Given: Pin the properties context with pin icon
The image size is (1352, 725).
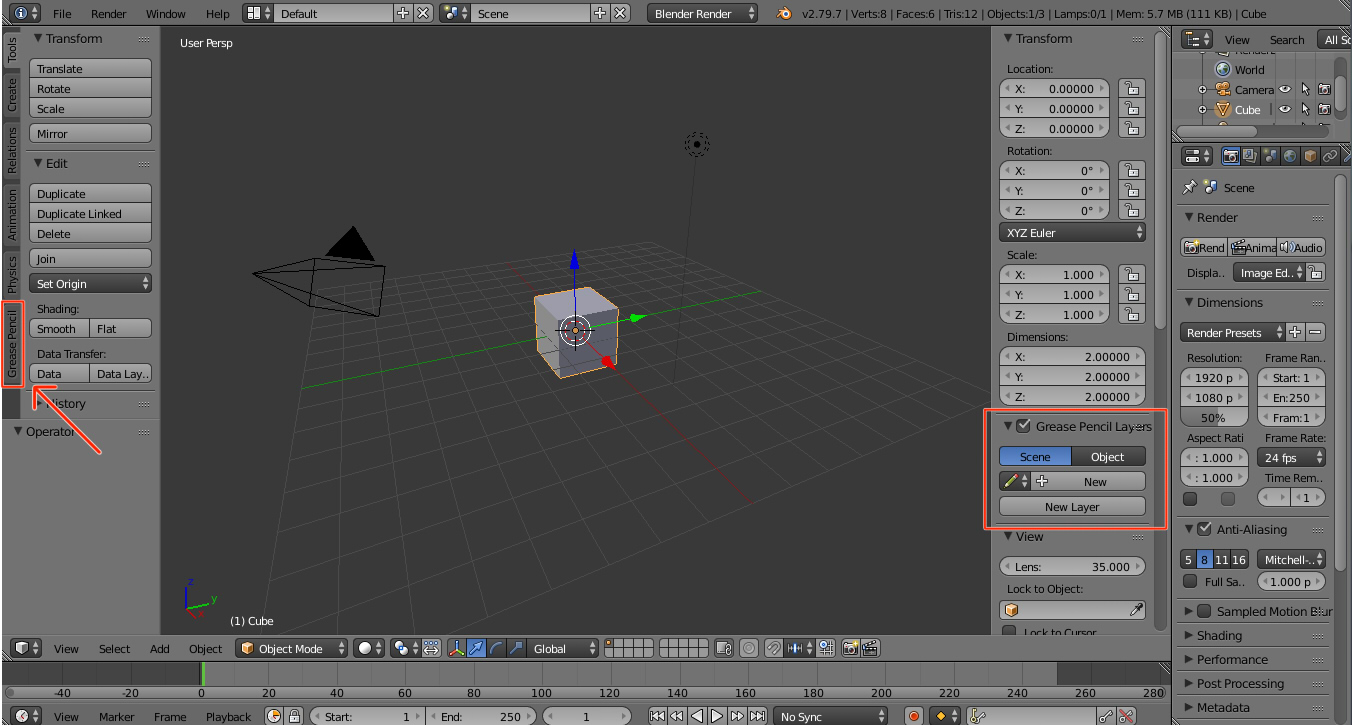Looking at the screenshot, I should (x=1189, y=187).
